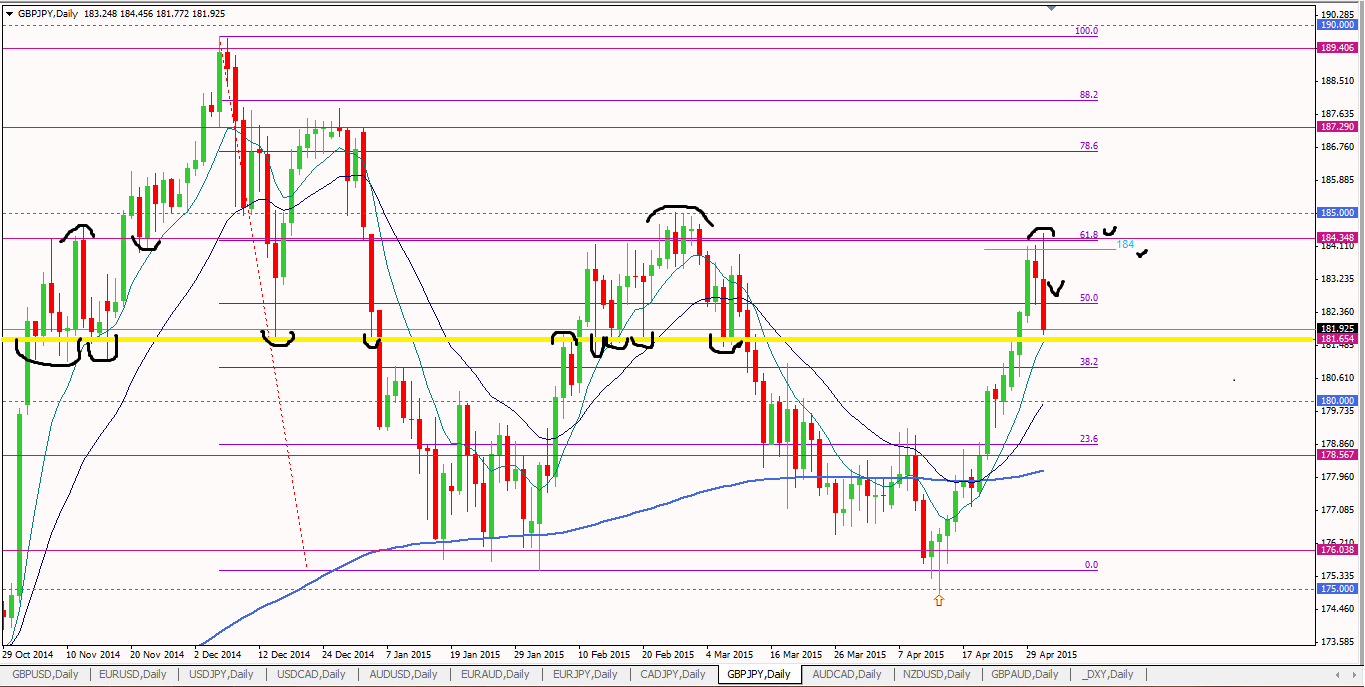Select the 187.290 price level label

point(1338,127)
